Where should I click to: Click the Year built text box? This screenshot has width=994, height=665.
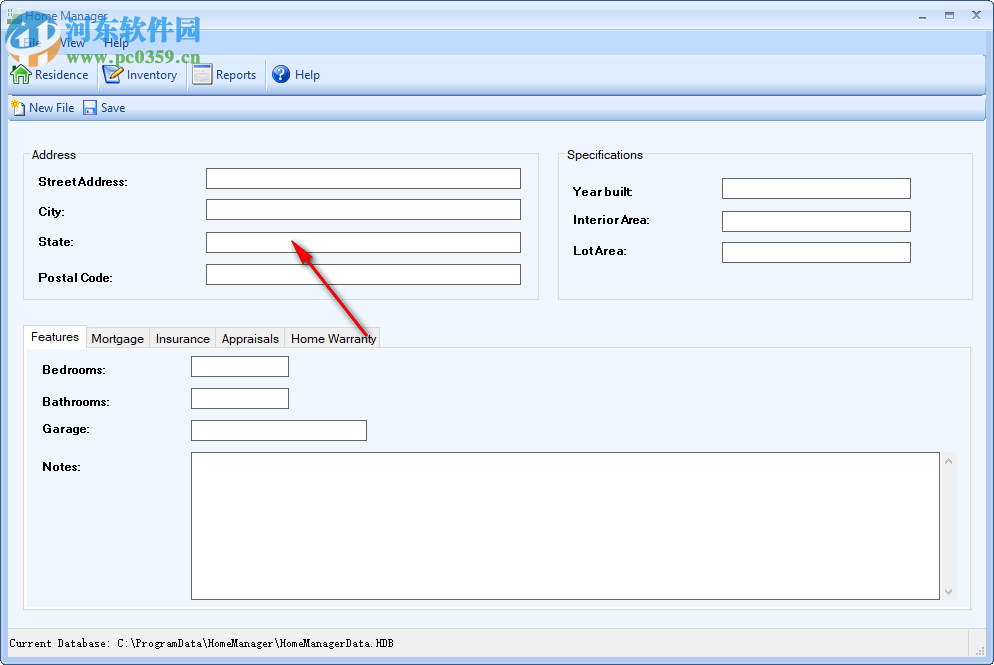click(x=815, y=188)
